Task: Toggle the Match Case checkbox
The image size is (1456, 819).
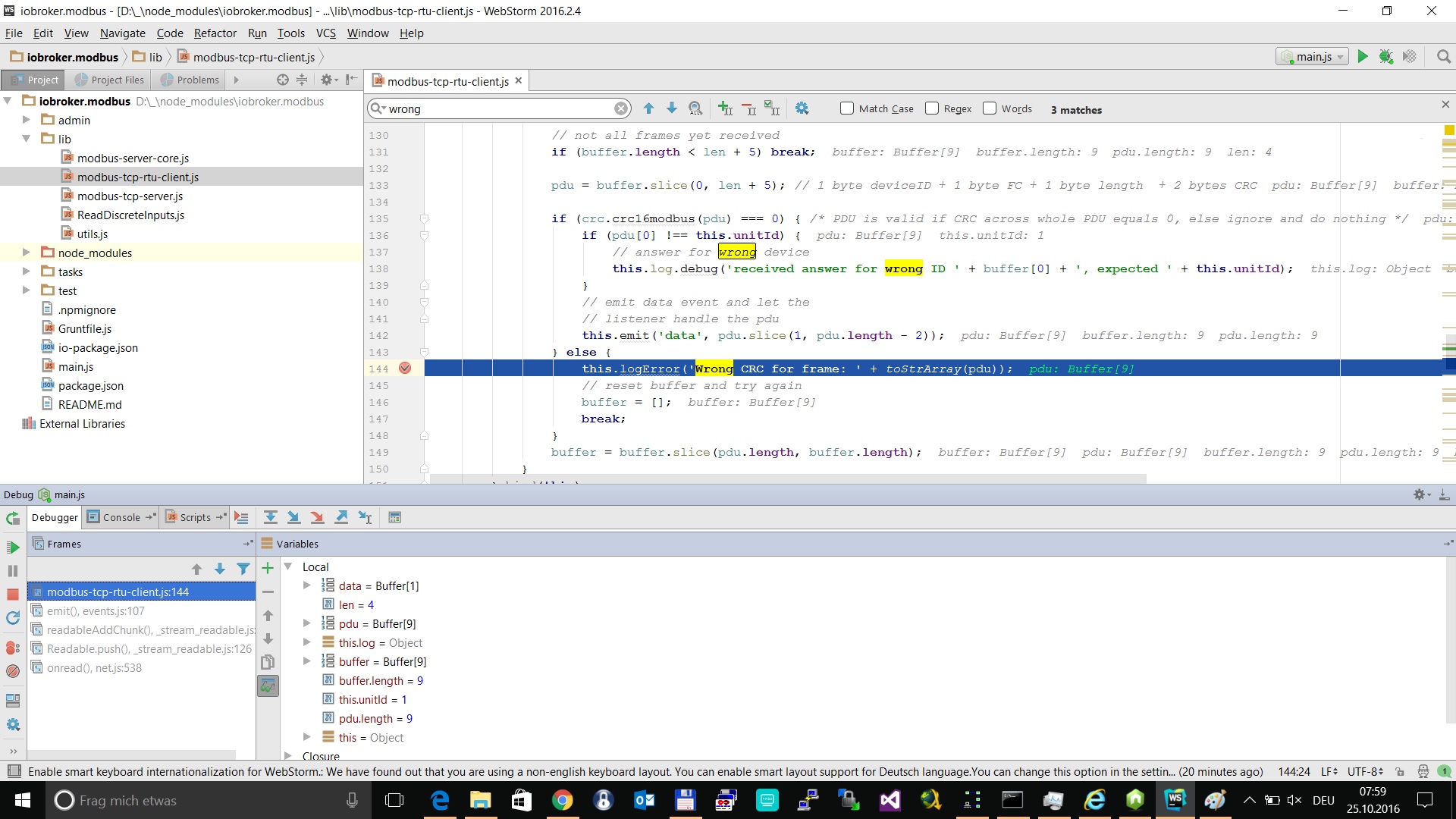Action: [x=847, y=108]
